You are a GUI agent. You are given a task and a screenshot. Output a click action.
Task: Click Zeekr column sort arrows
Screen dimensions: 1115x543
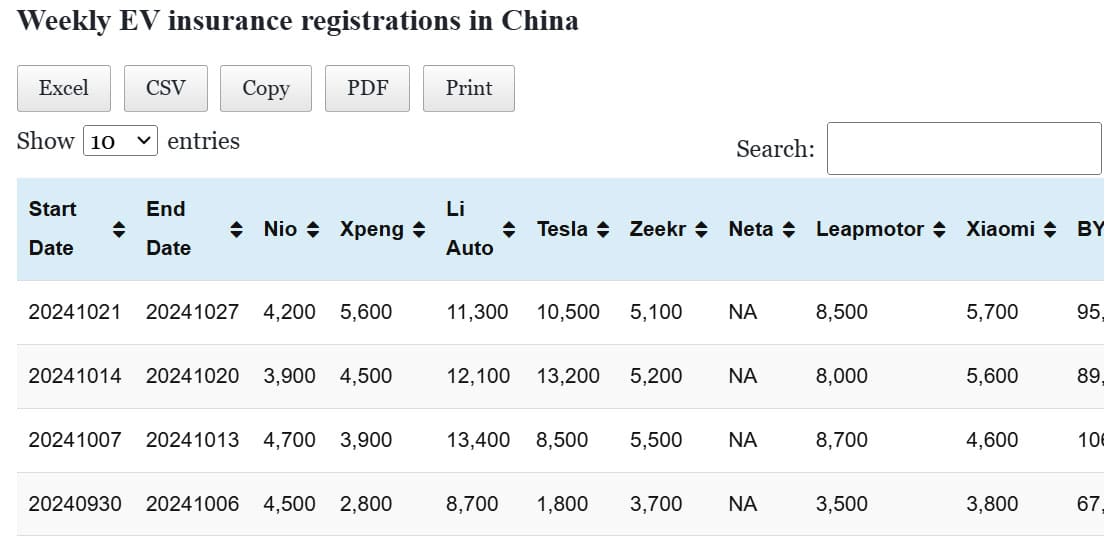(x=701, y=229)
